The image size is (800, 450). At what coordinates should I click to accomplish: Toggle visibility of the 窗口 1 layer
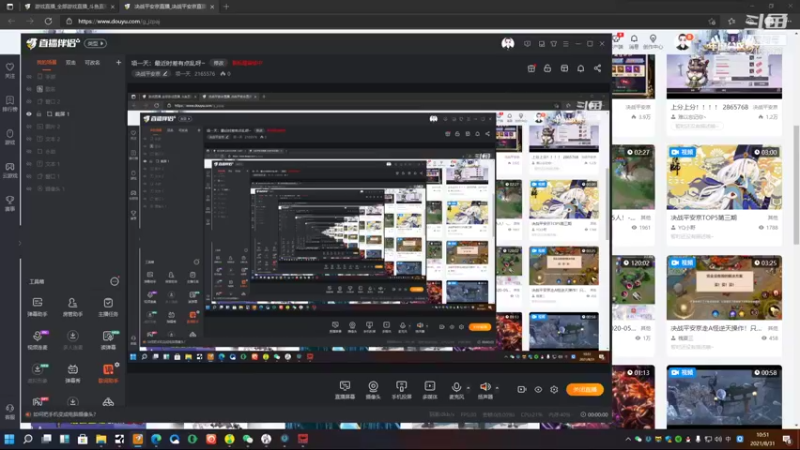(29, 177)
